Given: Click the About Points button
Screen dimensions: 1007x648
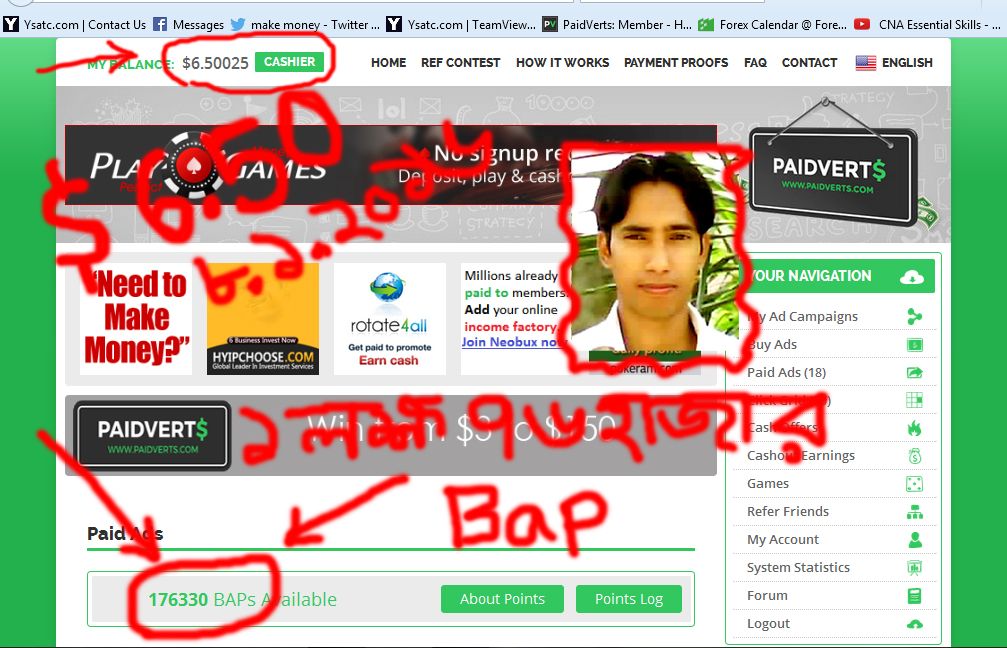Looking at the screenshot, I should (502, 599).
